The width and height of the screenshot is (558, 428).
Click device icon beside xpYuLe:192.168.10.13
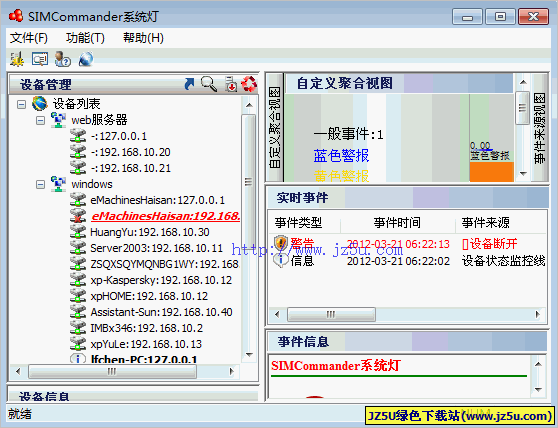click(78, 344)
